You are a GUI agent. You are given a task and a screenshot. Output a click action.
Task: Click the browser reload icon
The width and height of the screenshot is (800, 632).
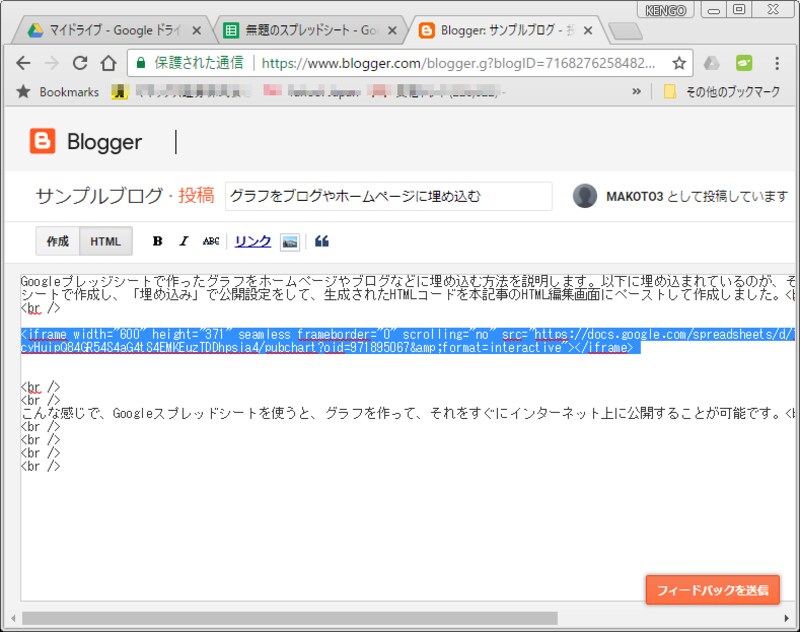coord(80,62)
